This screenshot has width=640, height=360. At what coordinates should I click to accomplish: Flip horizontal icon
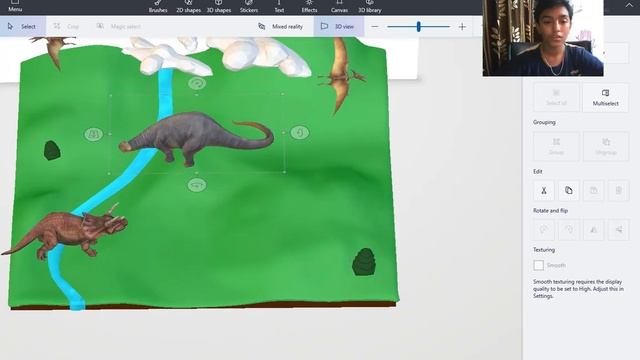pyautogui.click(x=593, y=230)
